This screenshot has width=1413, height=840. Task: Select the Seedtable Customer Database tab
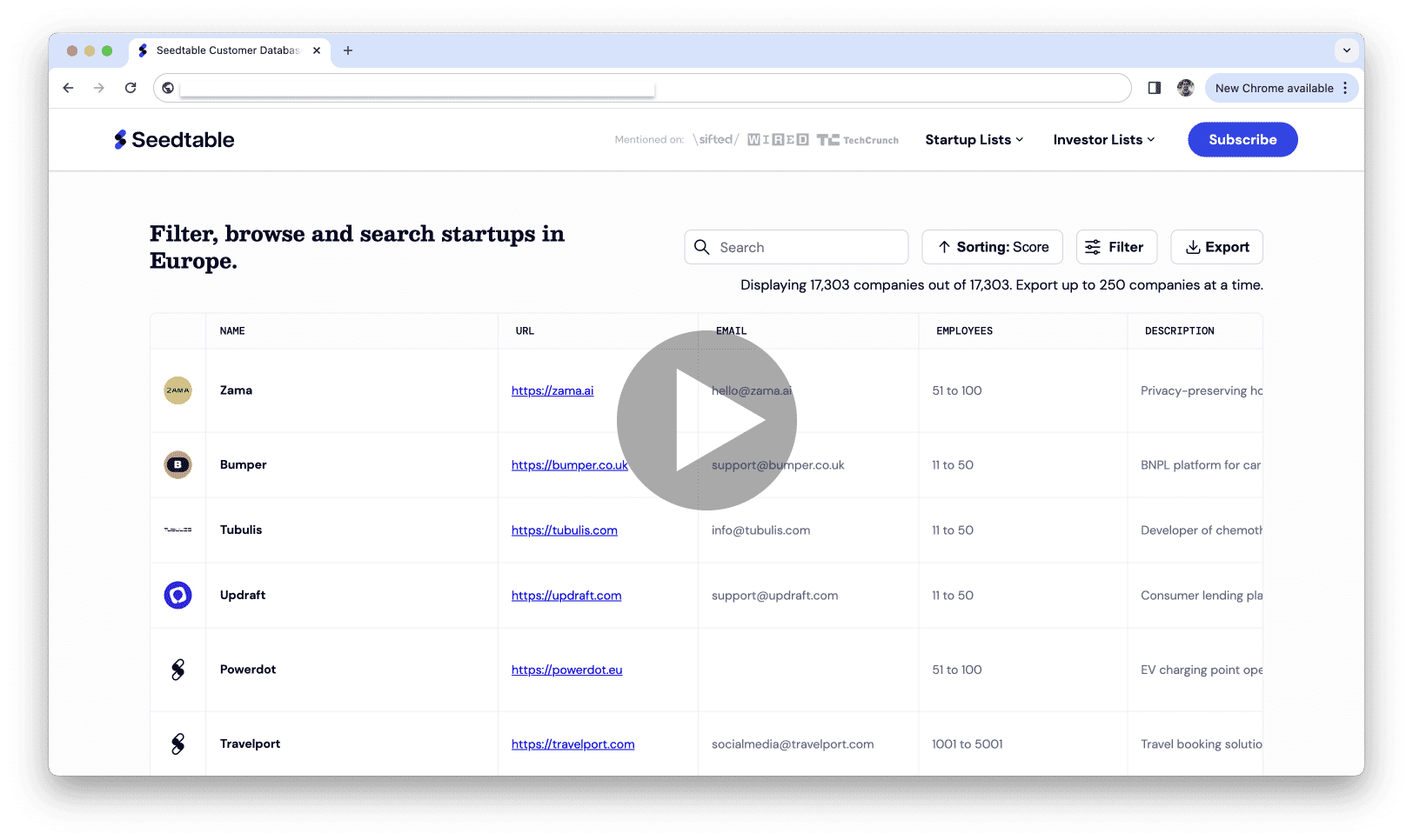pyautogui.click(x=226, y=50)
